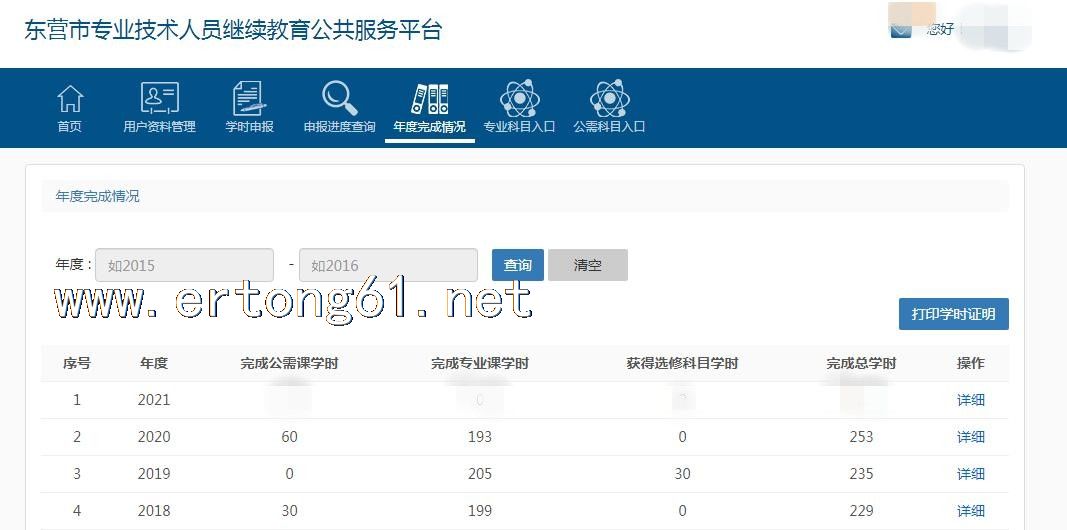Click the 年度完成情况 tab label
The width and height of the screenshot is (1067, 530).
tap(429, 127)
